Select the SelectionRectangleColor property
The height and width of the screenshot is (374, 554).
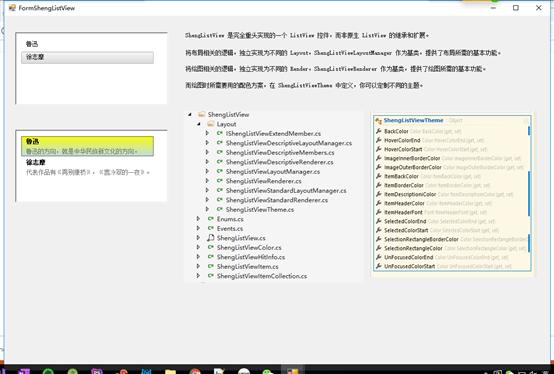(413, 248)
